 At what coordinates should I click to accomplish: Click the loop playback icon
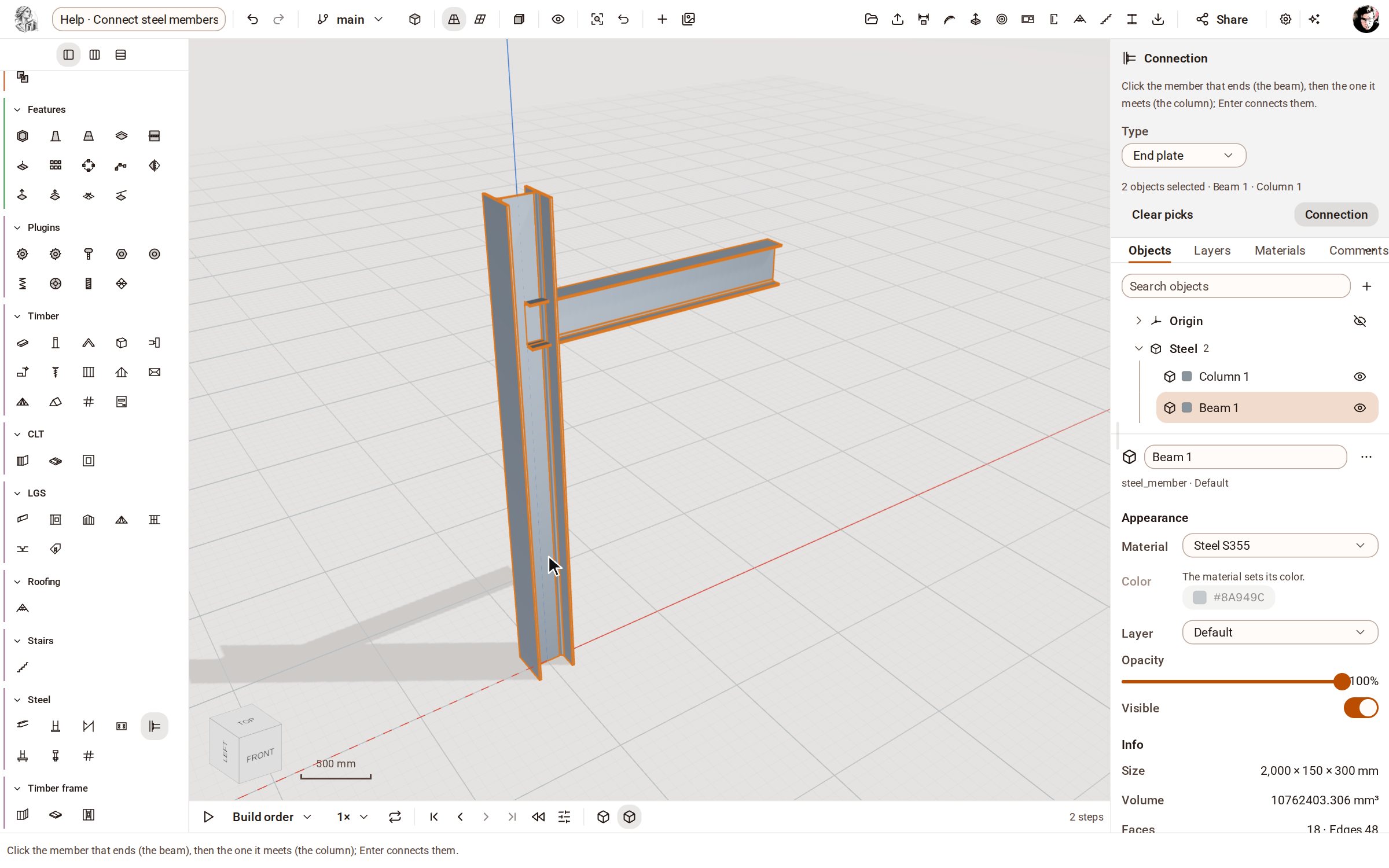click(395, 816)
